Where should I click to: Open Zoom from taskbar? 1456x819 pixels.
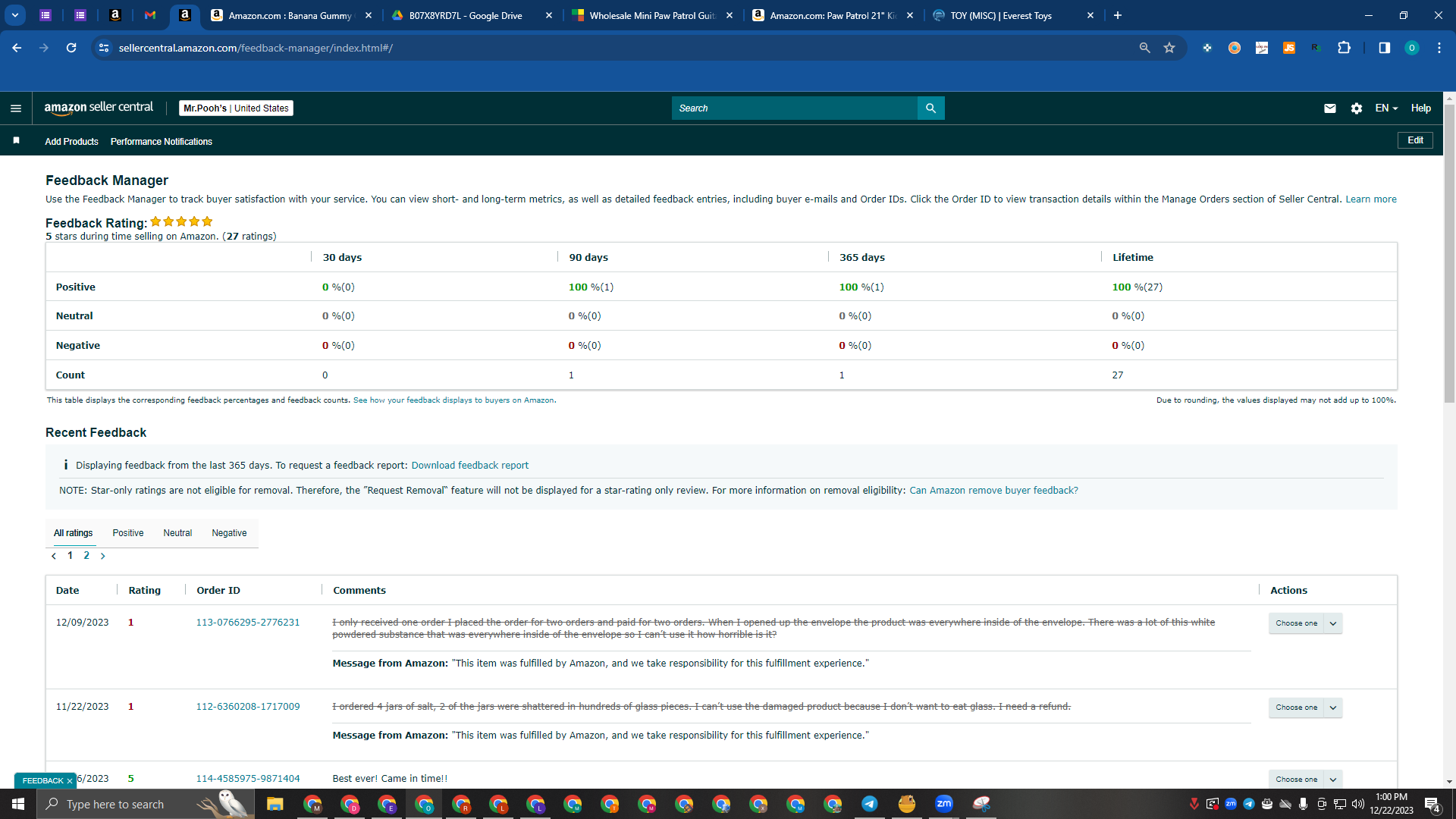click(943, 804)
